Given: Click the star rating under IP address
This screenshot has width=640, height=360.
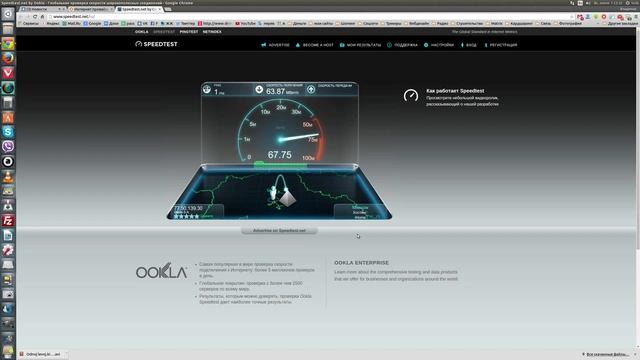Looking at the screenshot, I should [x=186, y=216].
